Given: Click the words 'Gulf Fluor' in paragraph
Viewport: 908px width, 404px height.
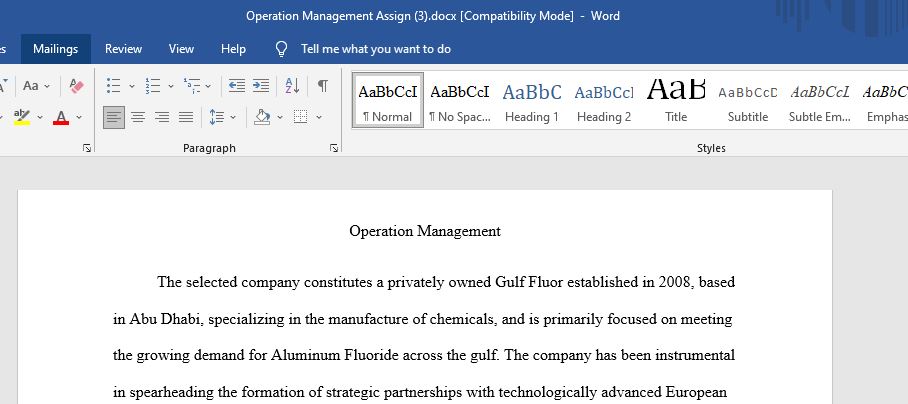Looking at the screenshot, I should 529,282.
